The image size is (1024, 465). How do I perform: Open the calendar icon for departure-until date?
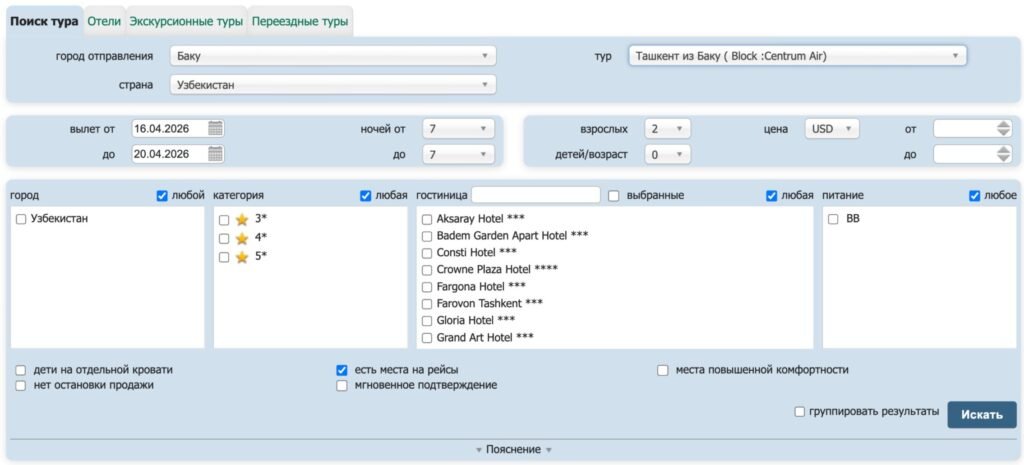tap(216, 154)
